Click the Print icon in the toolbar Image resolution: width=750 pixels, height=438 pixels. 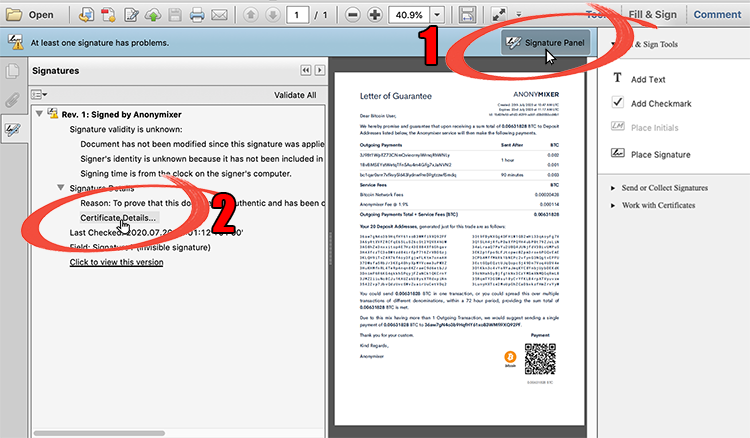coord(198,15)
